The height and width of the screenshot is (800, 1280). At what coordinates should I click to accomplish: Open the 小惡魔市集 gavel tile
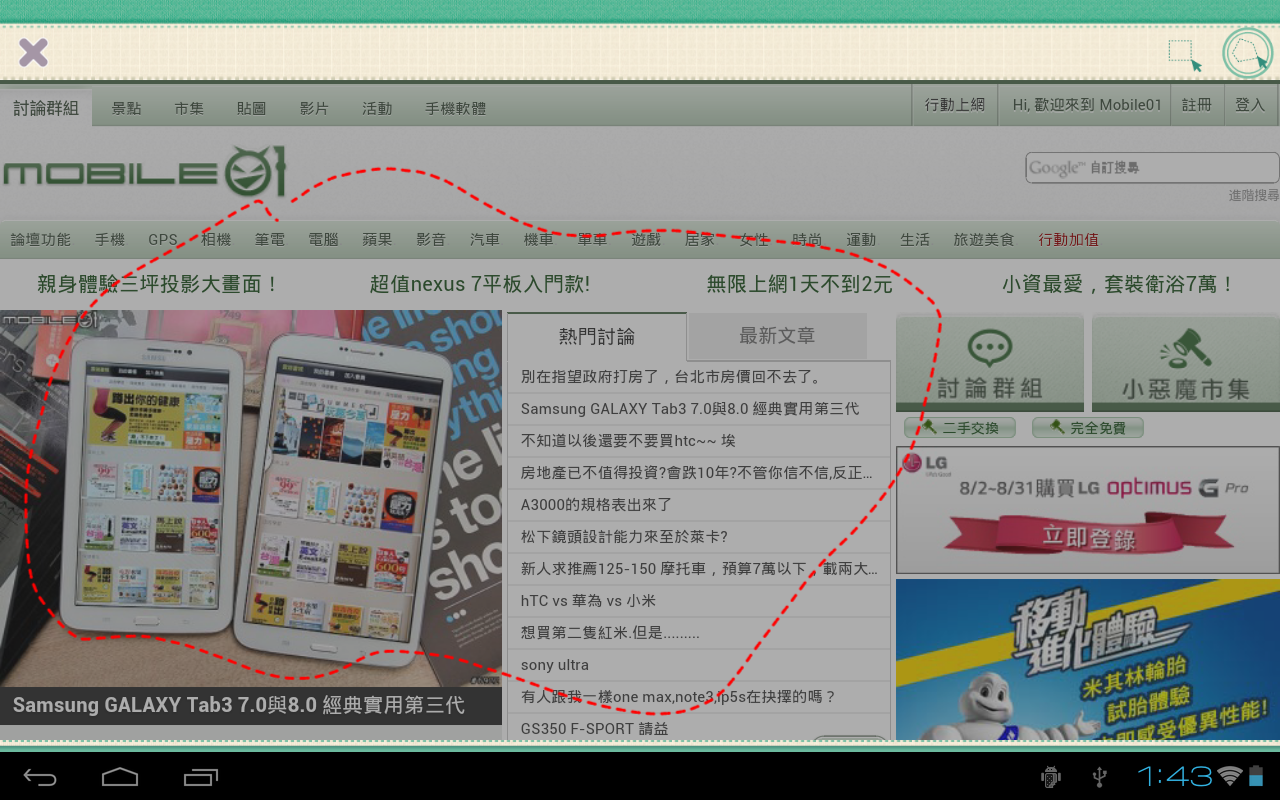tap(1186, 363)
